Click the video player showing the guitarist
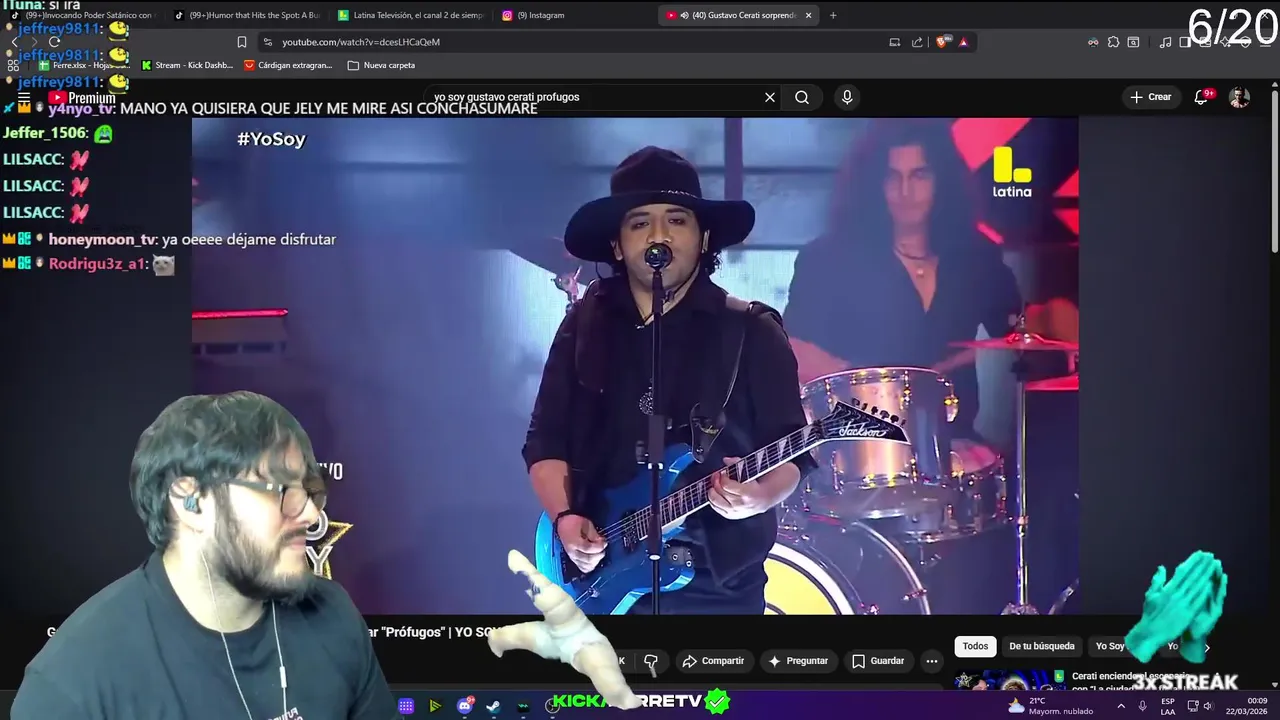 pos(635,366)
